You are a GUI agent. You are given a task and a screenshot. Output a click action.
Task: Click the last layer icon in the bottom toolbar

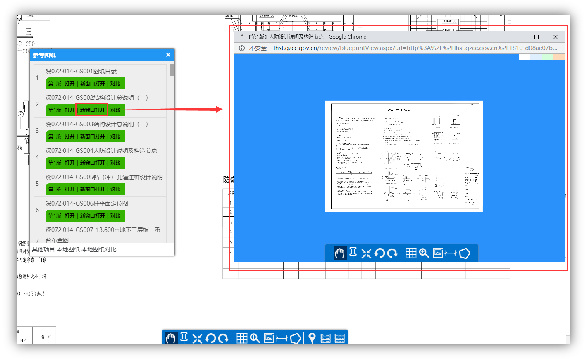[339, 338]
